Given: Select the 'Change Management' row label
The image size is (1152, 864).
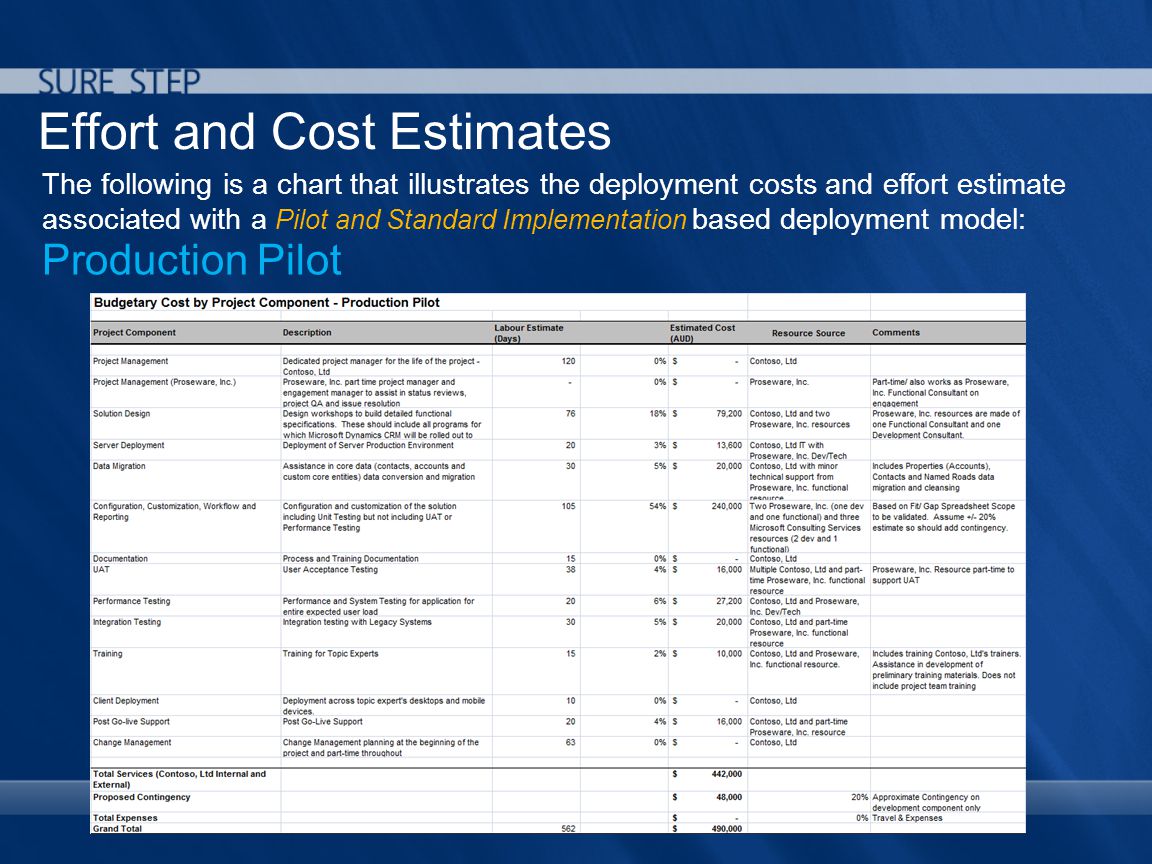Looking at the screenshot, I should [x=132, y=743].
